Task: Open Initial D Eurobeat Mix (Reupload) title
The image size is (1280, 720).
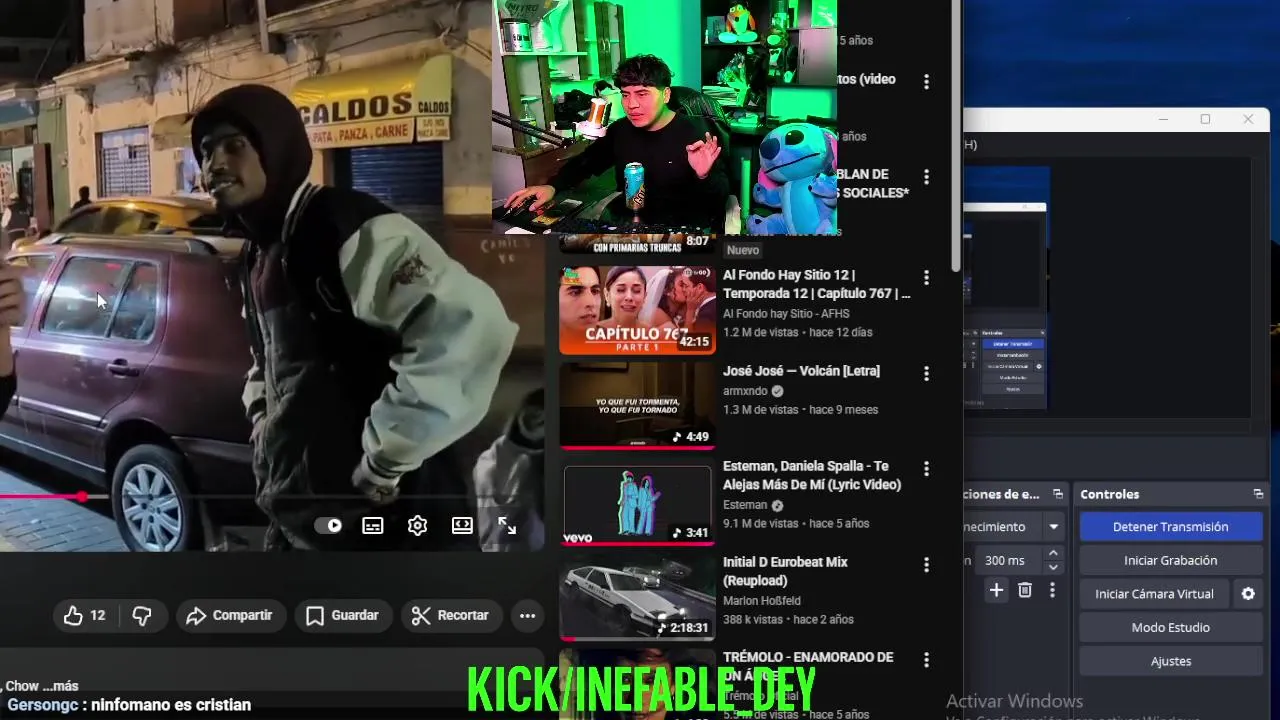Action: (785, 571)
